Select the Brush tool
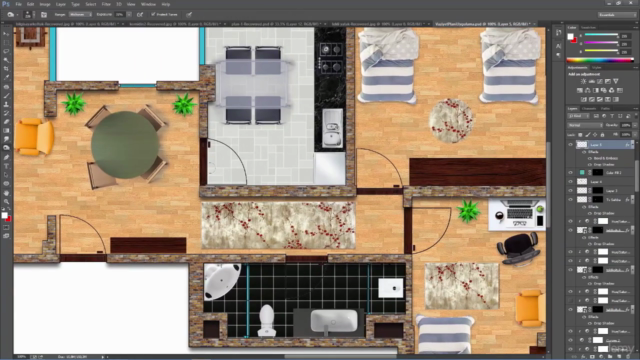 pyautogui.click(x=6, y=96)
